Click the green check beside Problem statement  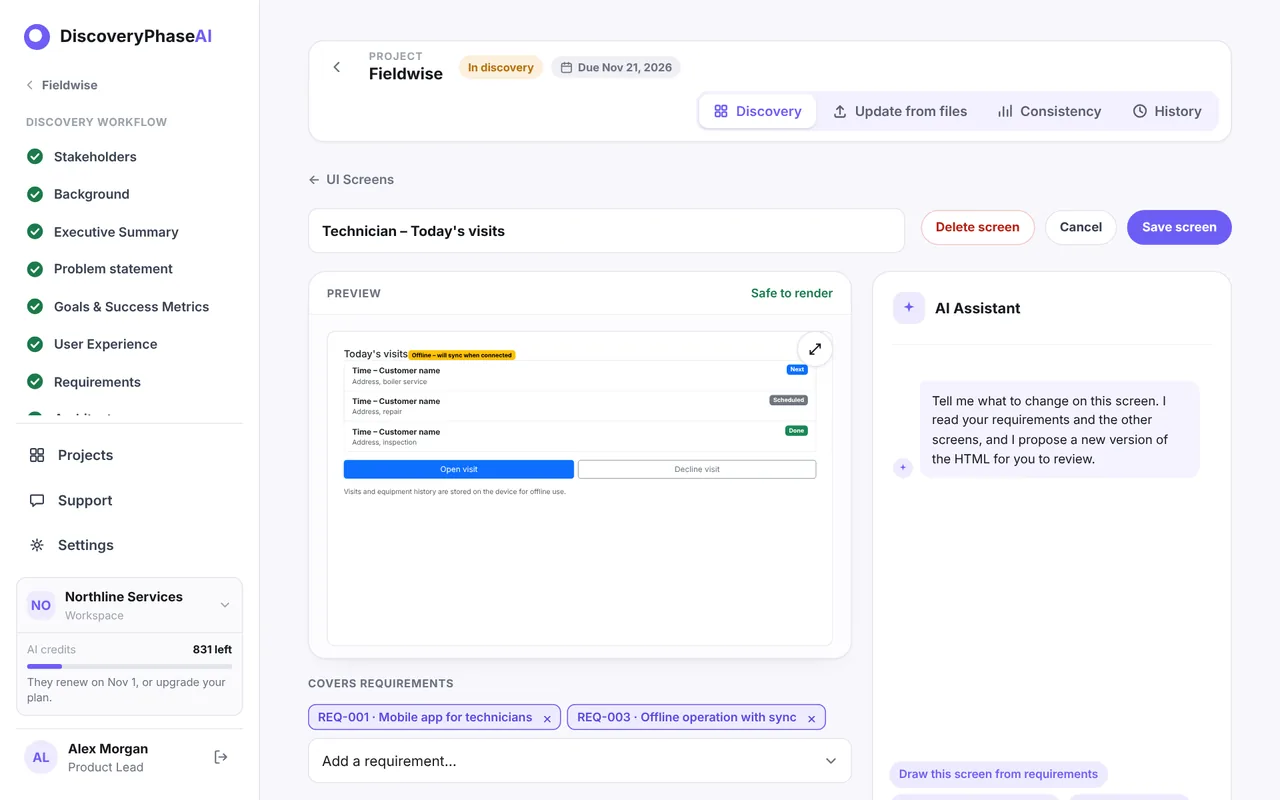pyautogui.click(x=35, y=269)
